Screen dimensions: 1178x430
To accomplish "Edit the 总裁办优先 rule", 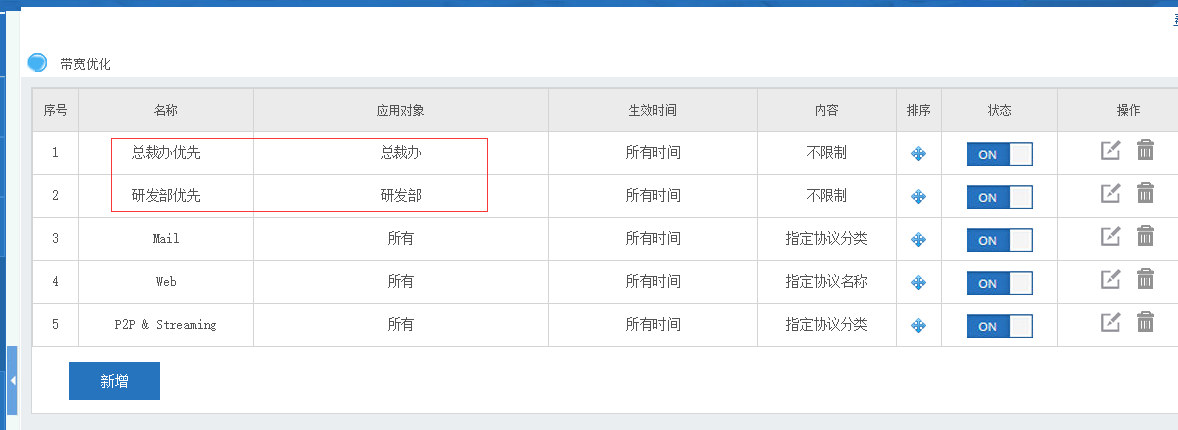I will pyautogui.click(x=1110, y=151).
